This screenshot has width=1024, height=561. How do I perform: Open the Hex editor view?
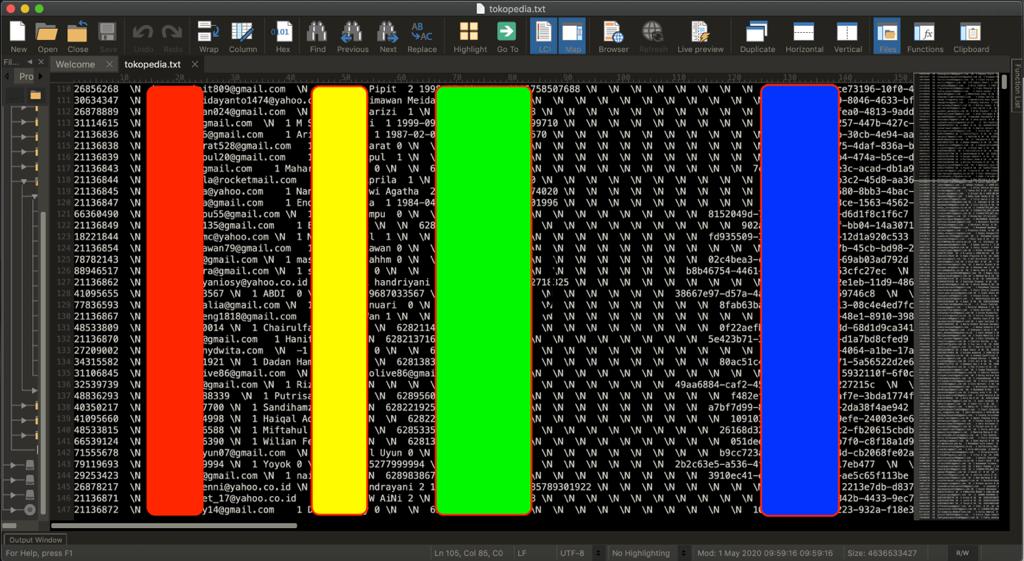(283, 35)
